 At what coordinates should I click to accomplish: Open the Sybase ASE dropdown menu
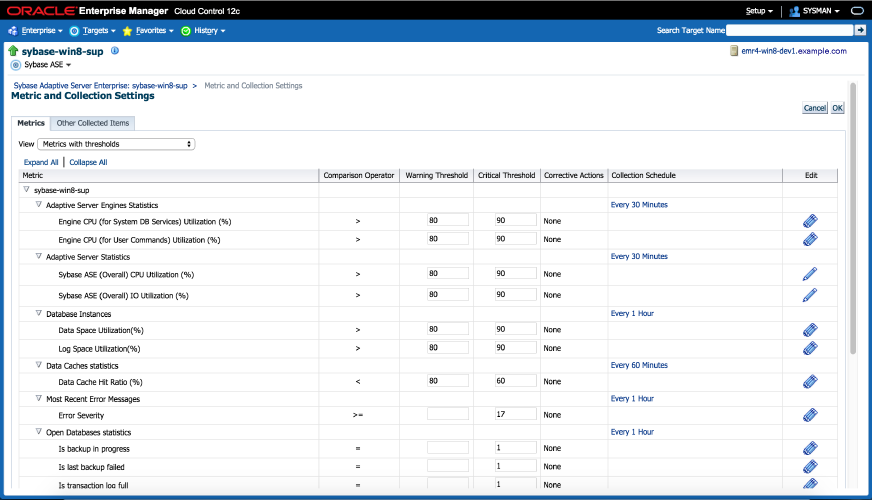coord(48,65)
